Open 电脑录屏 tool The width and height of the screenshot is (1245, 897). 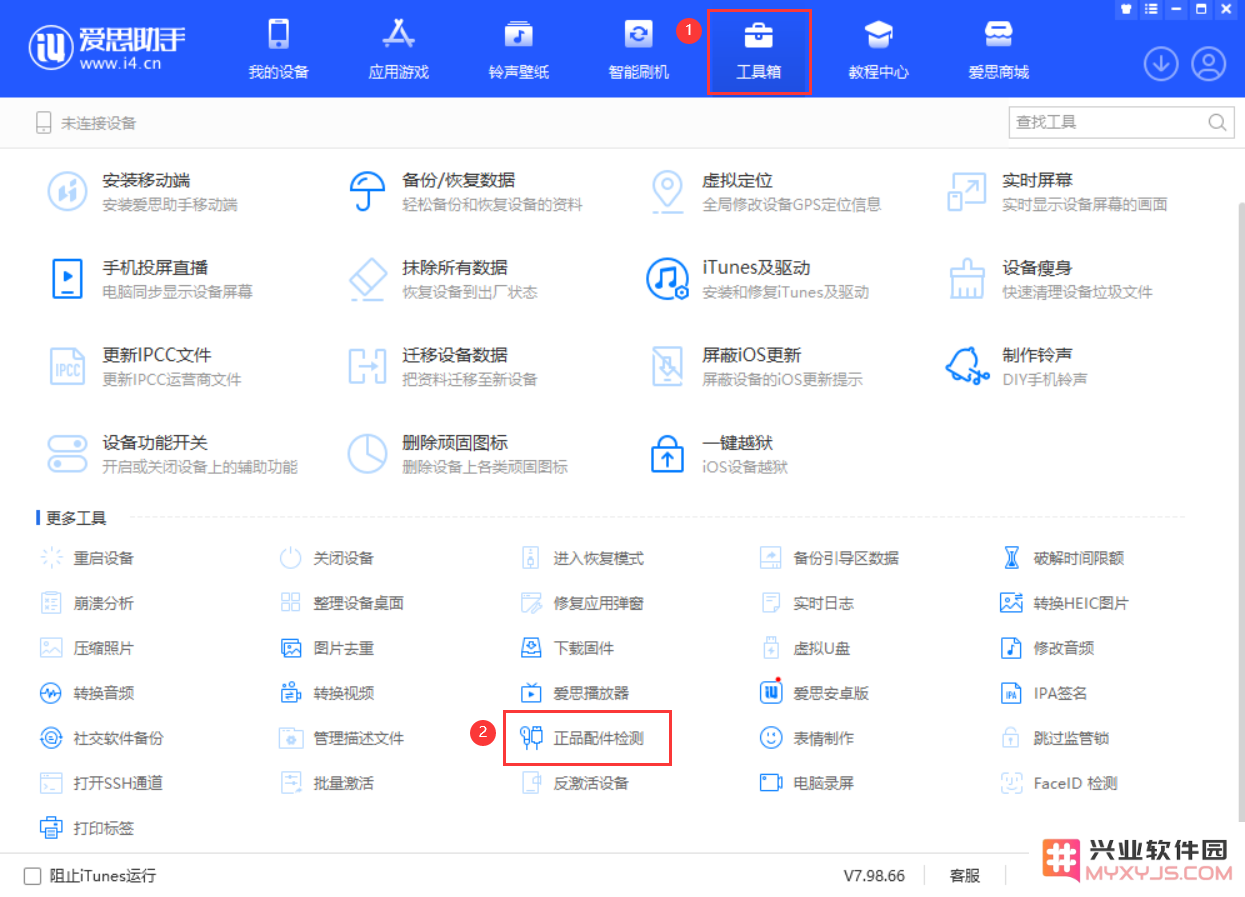tap(807, 783)
